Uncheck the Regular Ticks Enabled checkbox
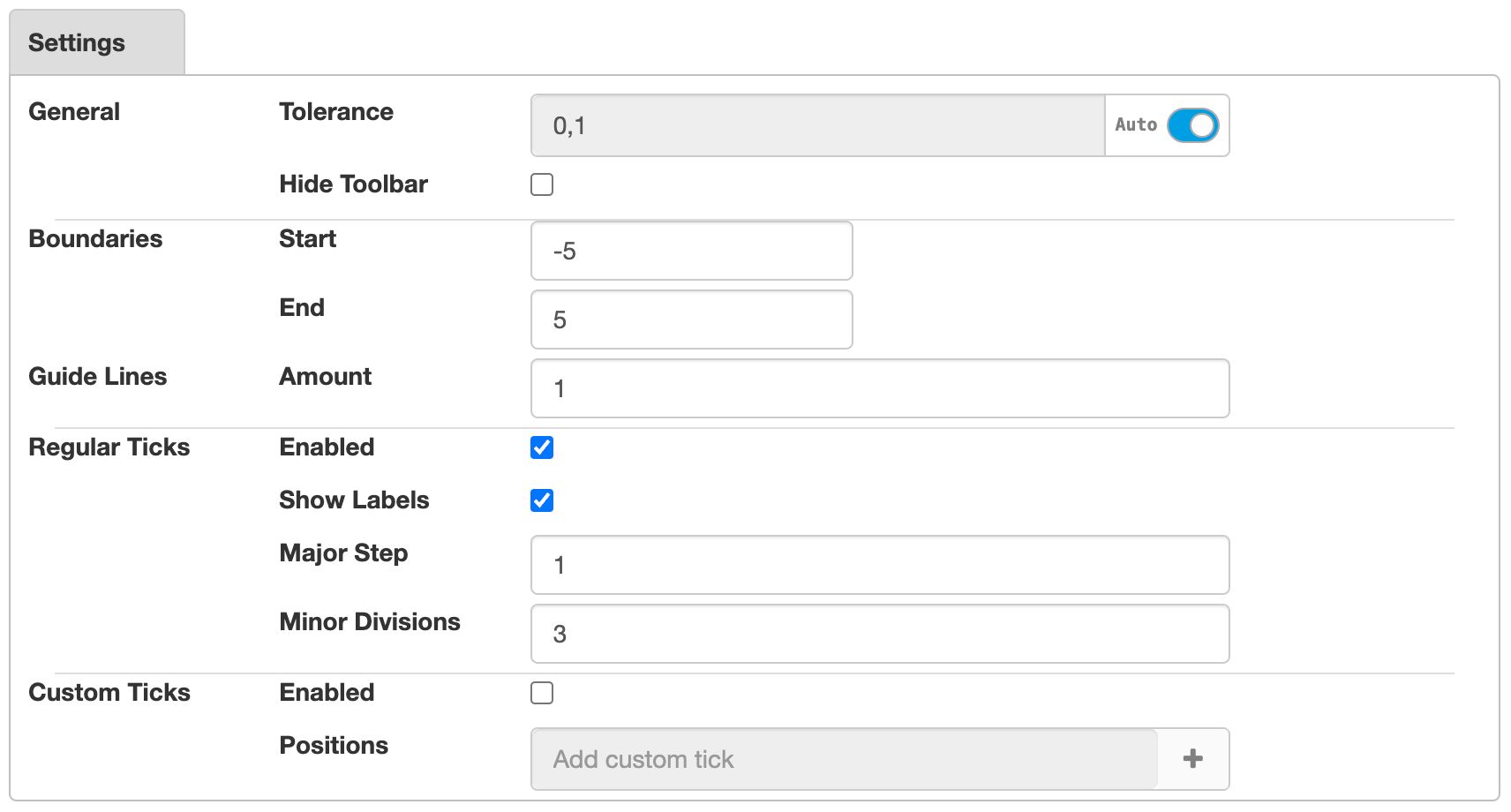The width and height of the screenshot is (1511, 812). click(544, 447)
